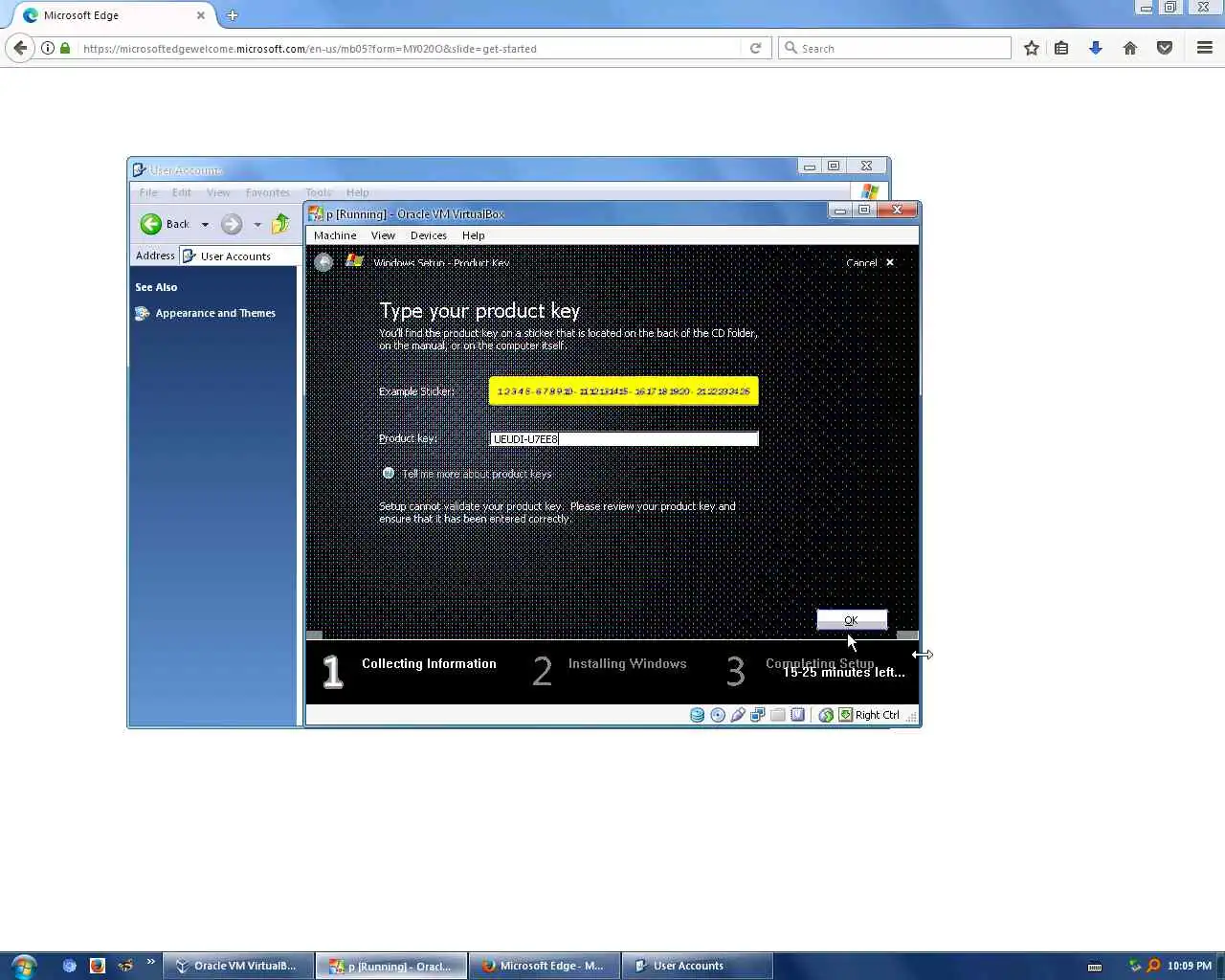The image size is (1225, 980).
Task: Click the search magnifier tray icon
Action: click(x=1153, y=966)
